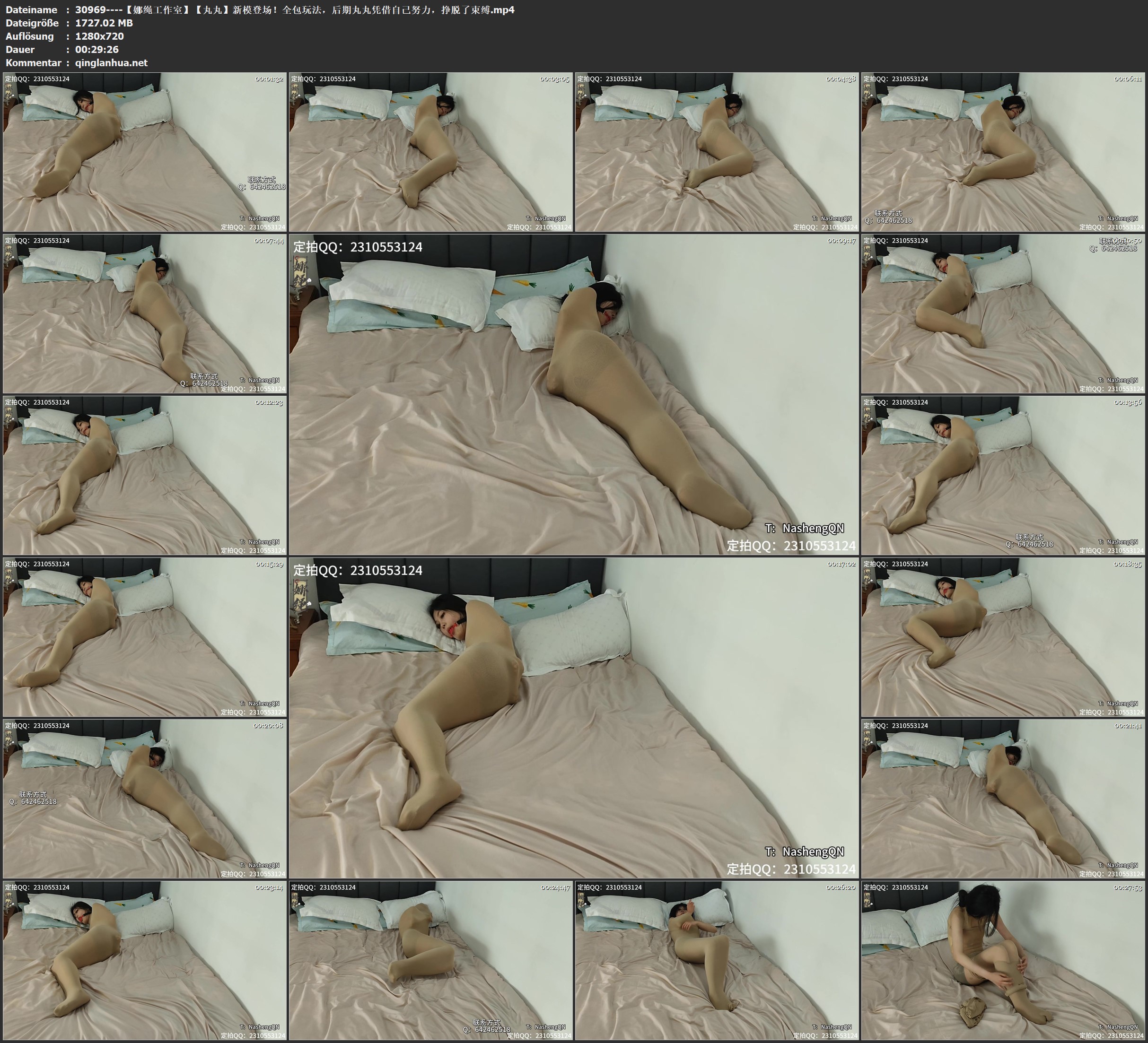Click the 00:06:11 thumbnail frame
Image resolution: width=1148 pixels, height=1043 pixels.
(x=1003, y=152)
